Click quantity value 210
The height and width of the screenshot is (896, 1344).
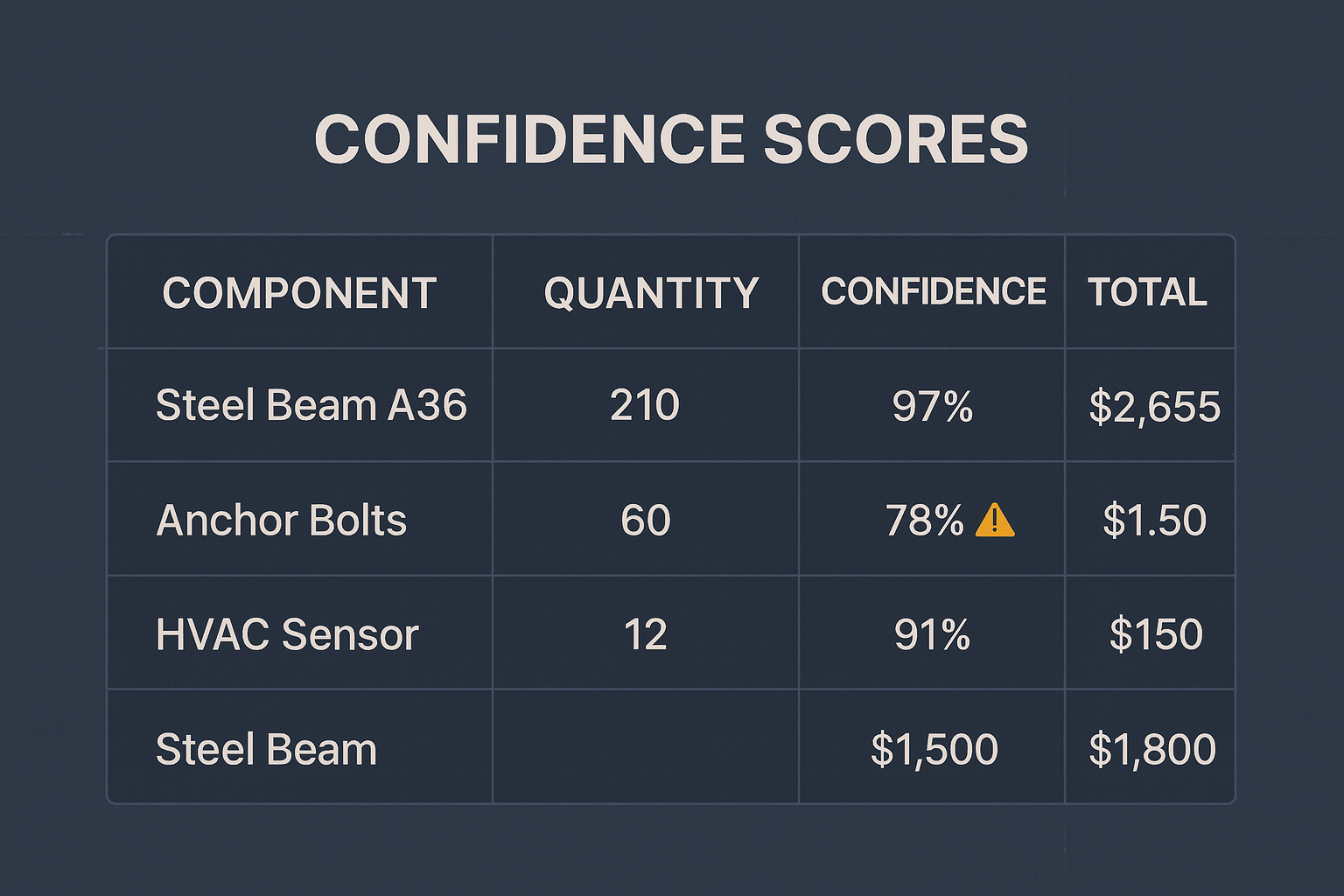click(x=645, y=406)
